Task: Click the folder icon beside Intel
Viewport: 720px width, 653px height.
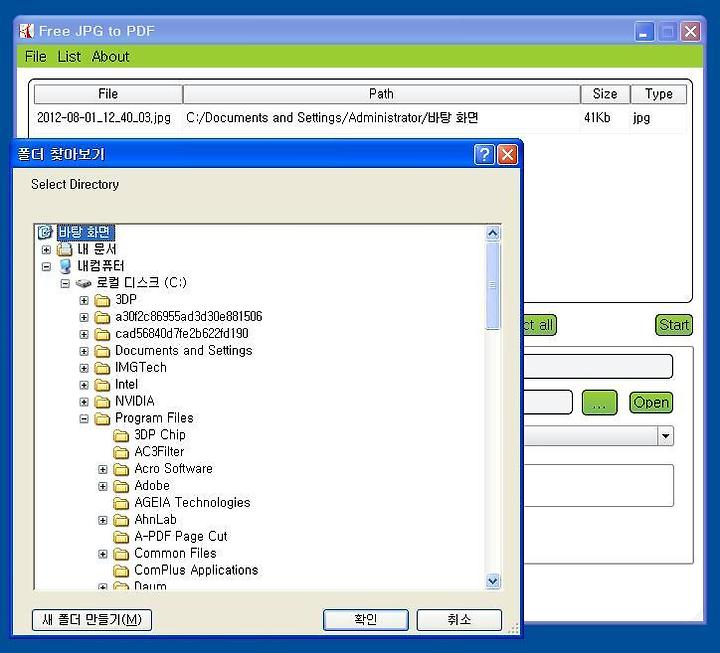Action: click(x=102, y=385)
